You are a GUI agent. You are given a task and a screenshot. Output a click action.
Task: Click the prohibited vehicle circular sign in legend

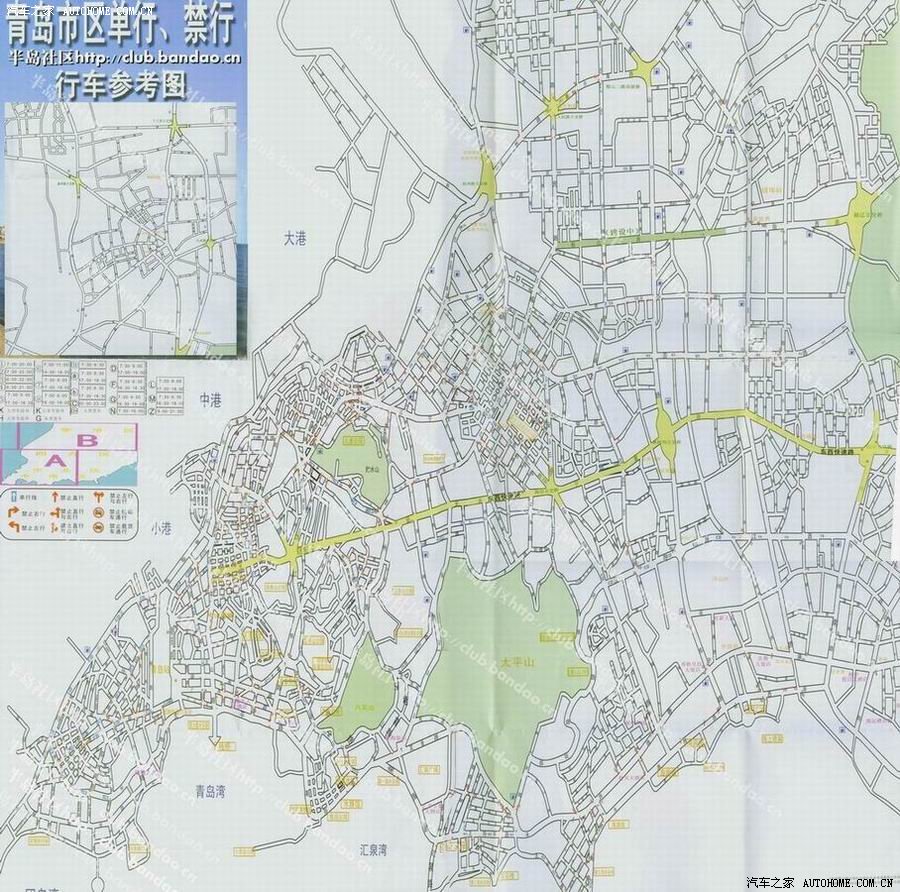pyautogui.click(x=100, y=512)
